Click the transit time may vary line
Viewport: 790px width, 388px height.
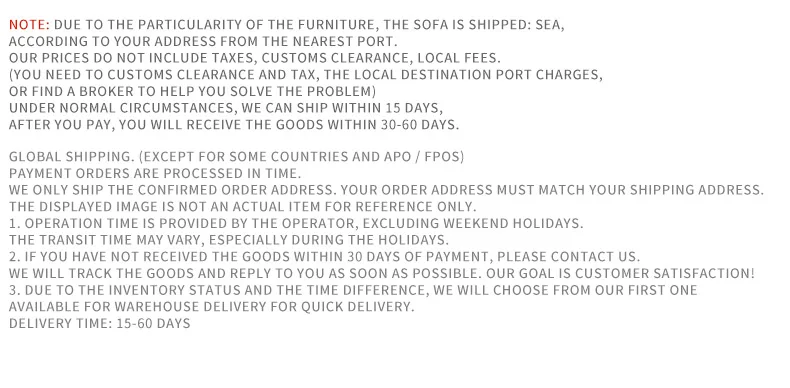[229, 240]
